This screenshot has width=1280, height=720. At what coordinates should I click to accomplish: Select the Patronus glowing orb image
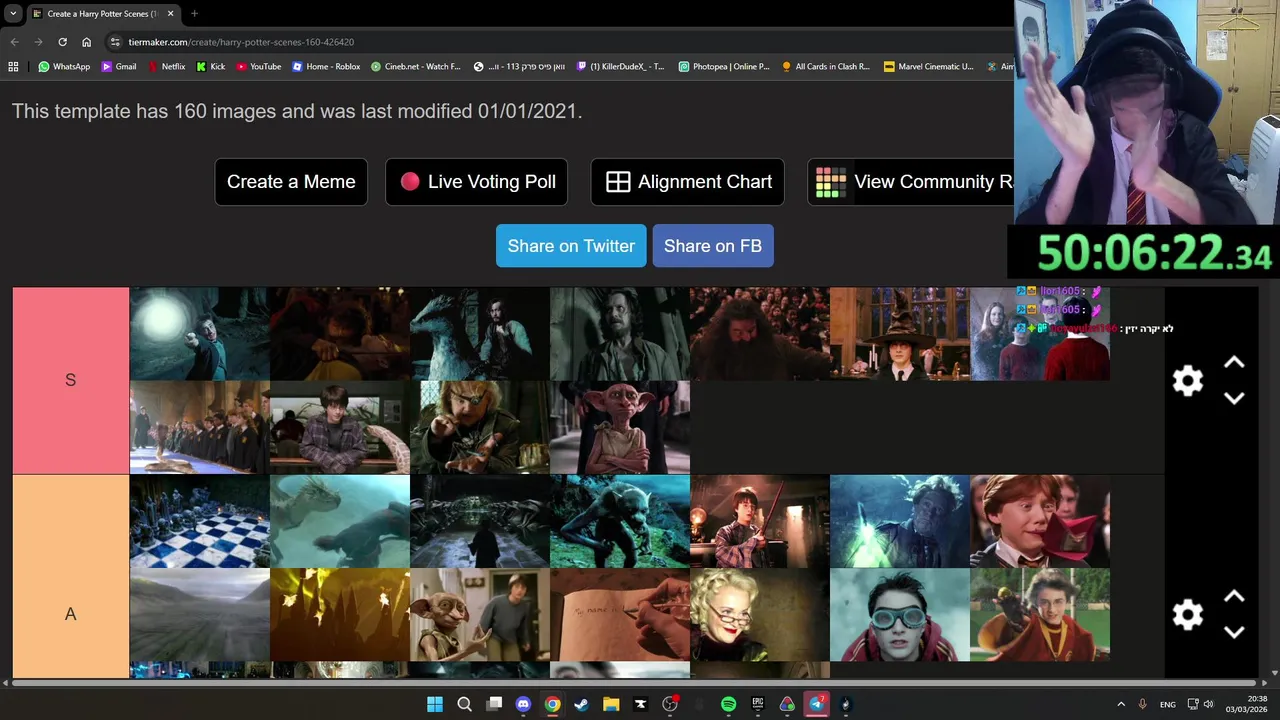pos(200,334)
